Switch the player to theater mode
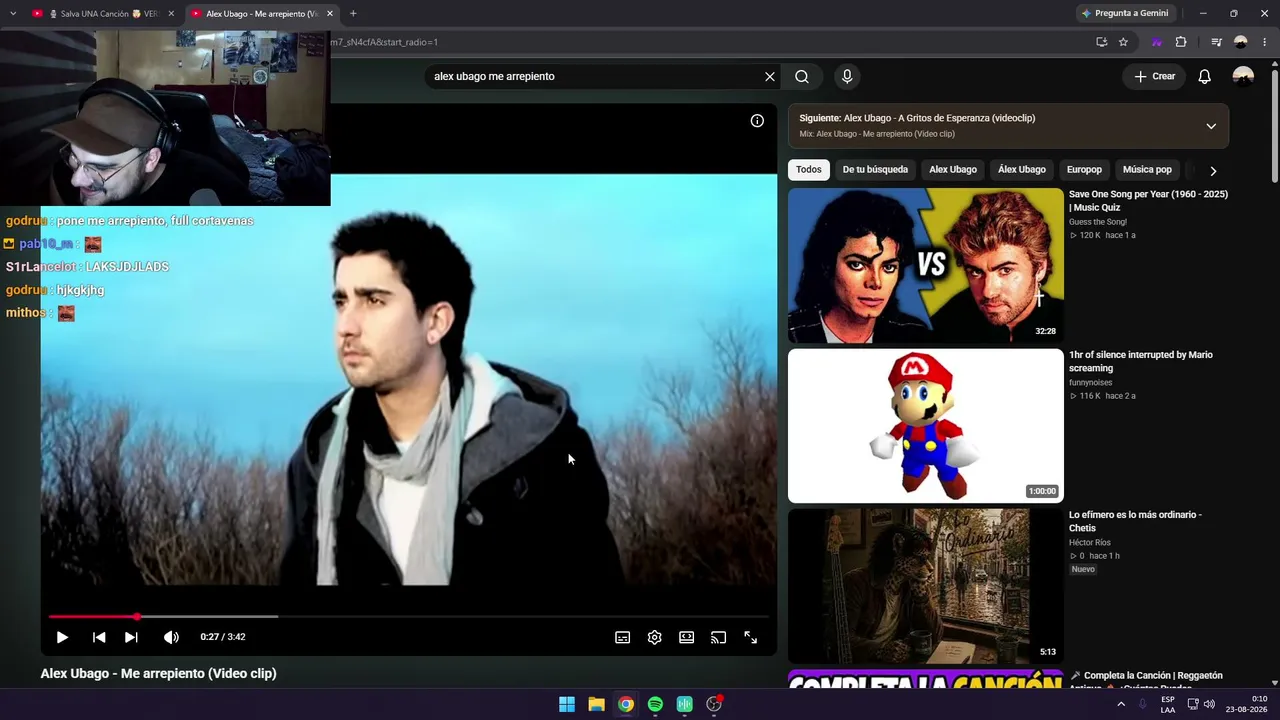Image resolution: width=1280 pixels, height=720 pixels. [686, 637]
